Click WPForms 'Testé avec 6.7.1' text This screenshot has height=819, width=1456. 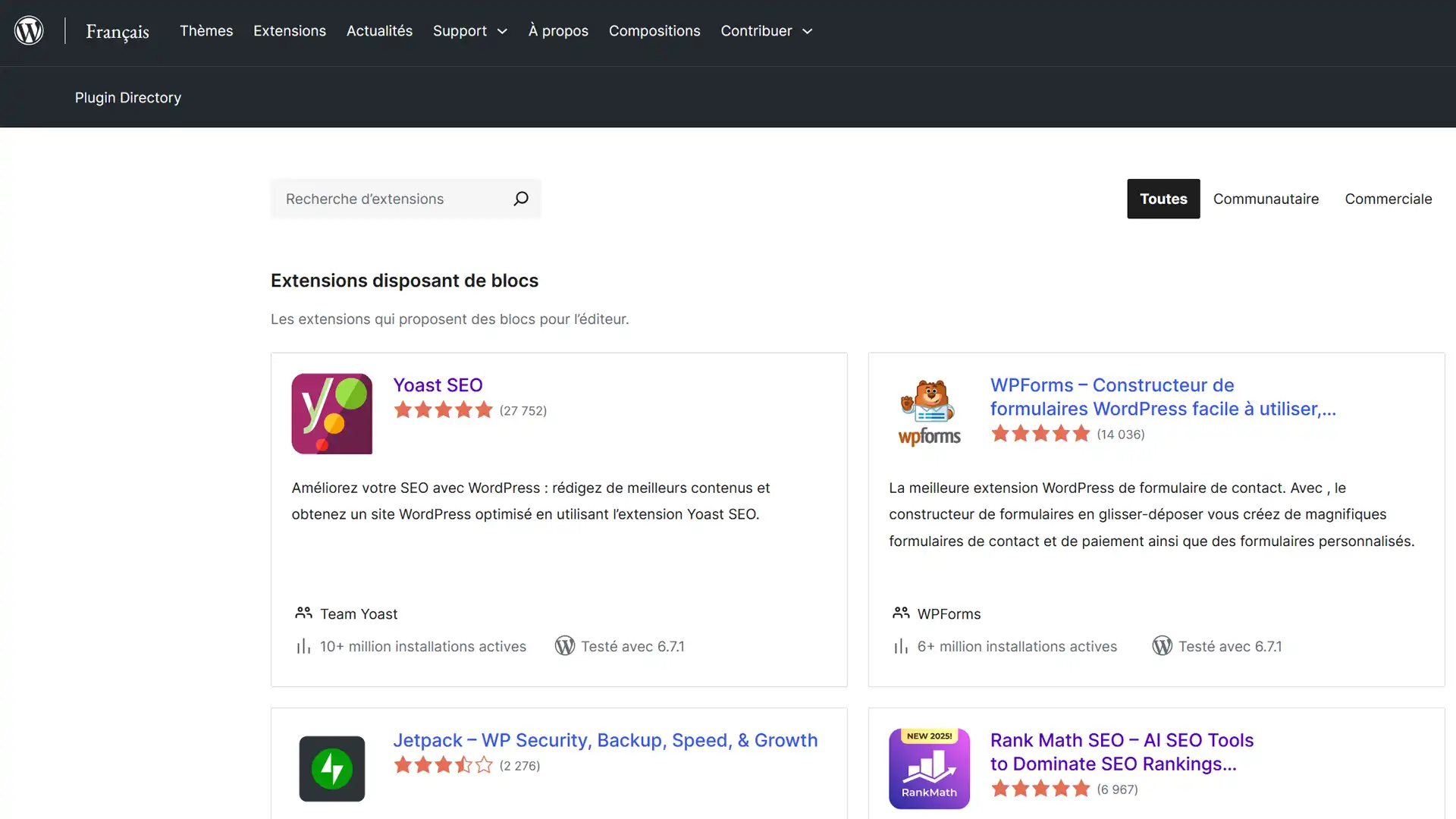point(1230,646)
